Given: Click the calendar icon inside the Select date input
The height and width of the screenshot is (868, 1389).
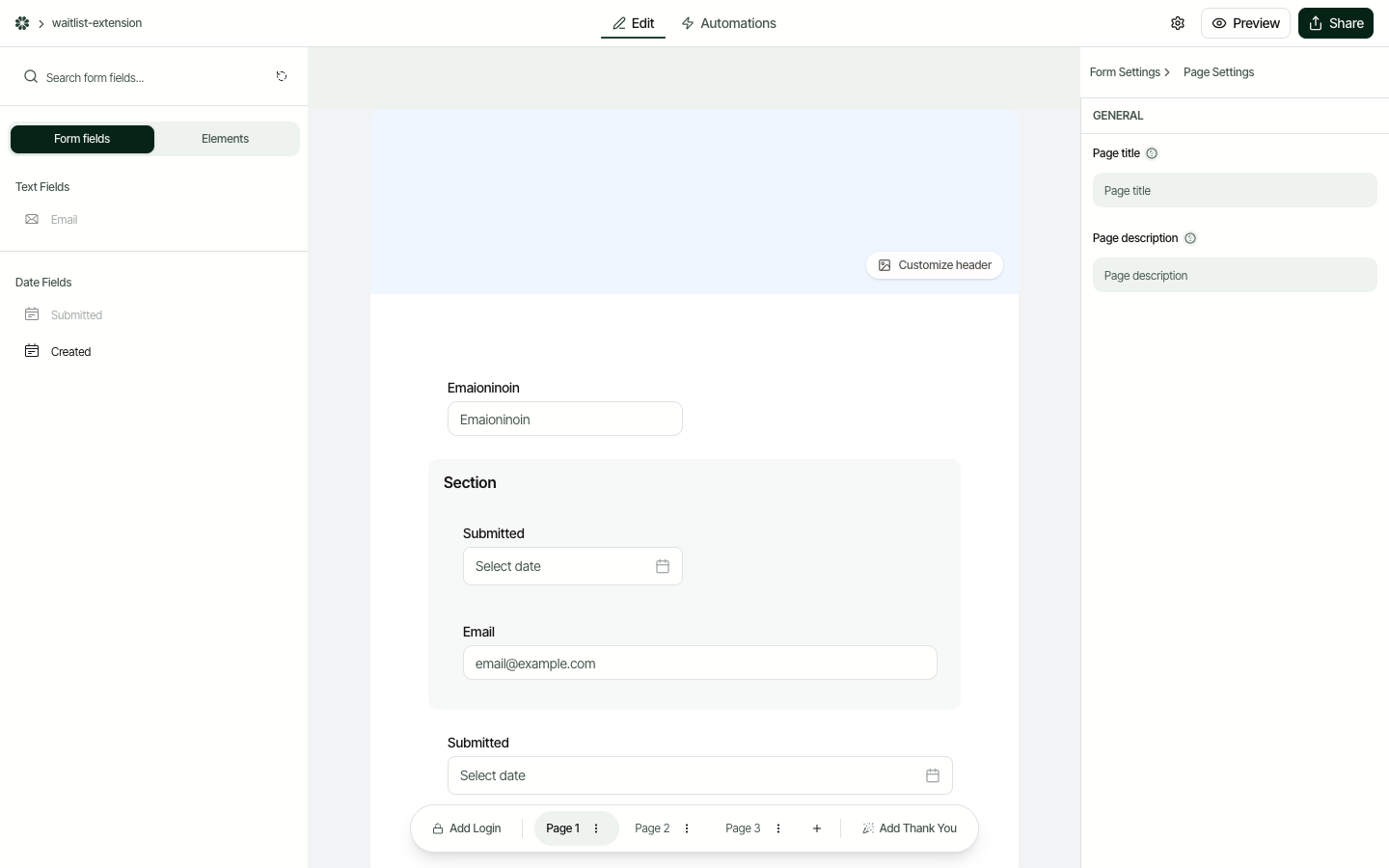Looking at the screenshot, I should point(663,566).
